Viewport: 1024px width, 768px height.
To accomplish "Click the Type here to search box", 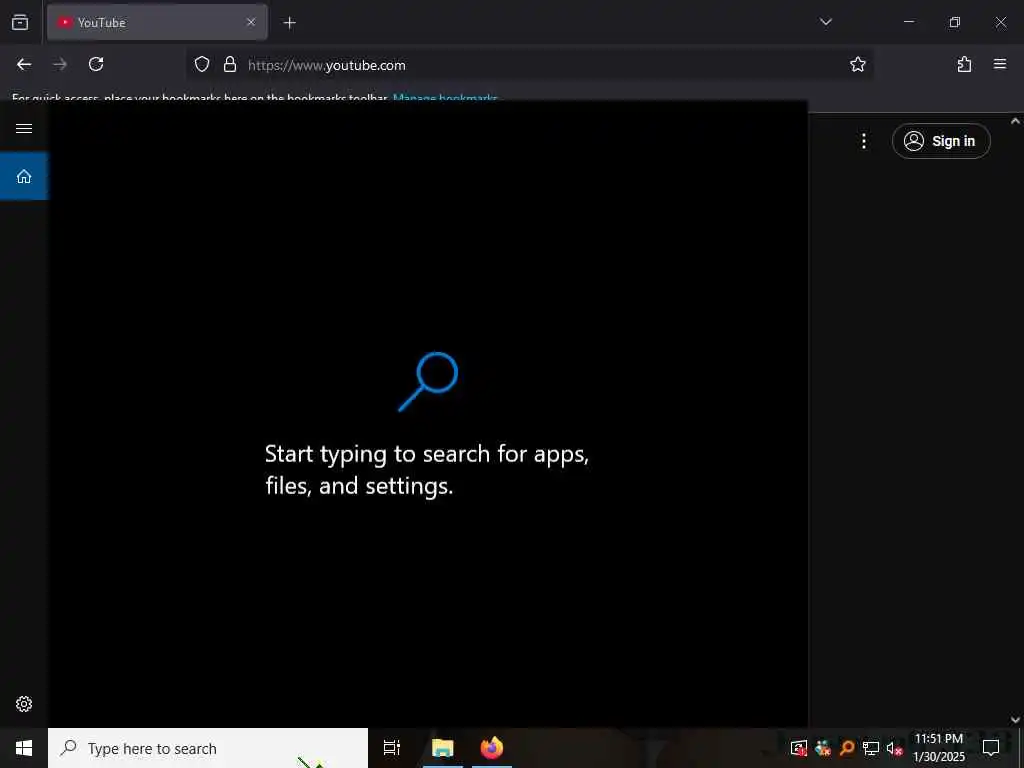I will point(208,748).
